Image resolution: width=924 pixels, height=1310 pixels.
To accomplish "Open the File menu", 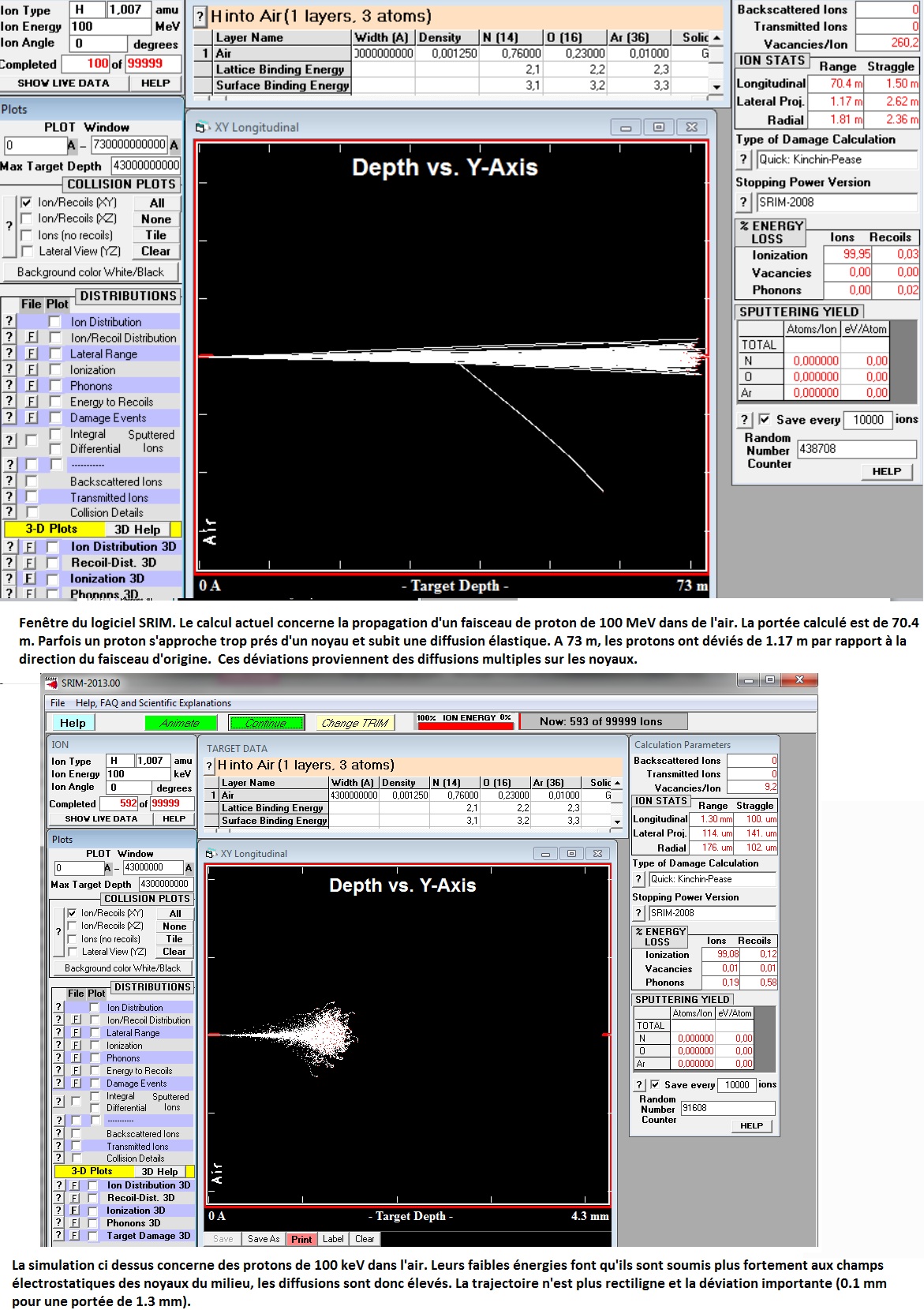I will (58, 703).
